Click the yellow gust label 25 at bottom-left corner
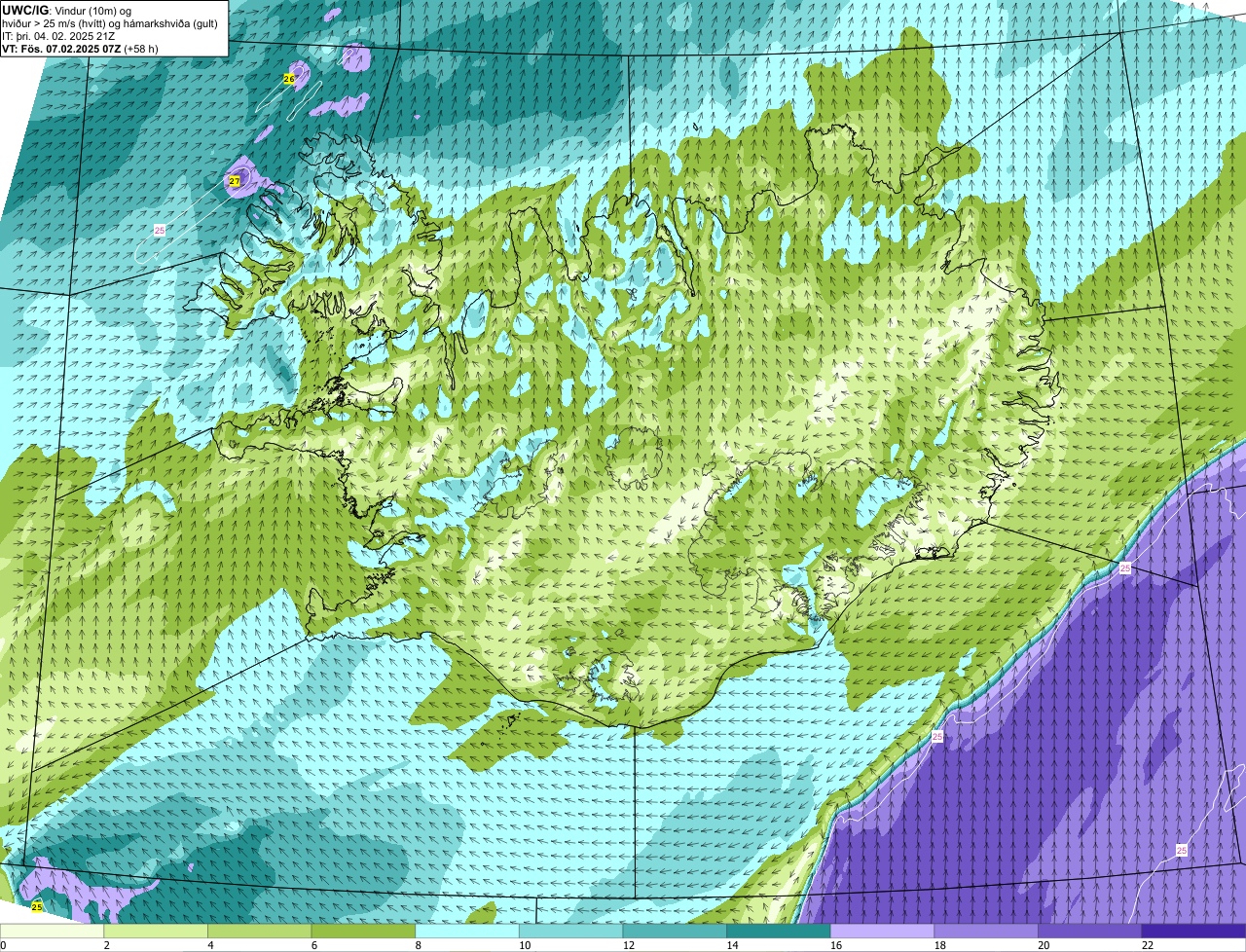Screen dimensions: 1246x952 coord(37,906)
